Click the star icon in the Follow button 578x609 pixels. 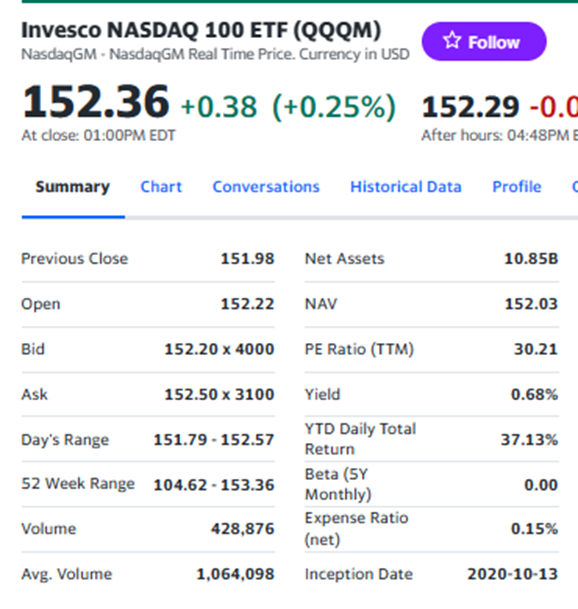coord(452,40)
